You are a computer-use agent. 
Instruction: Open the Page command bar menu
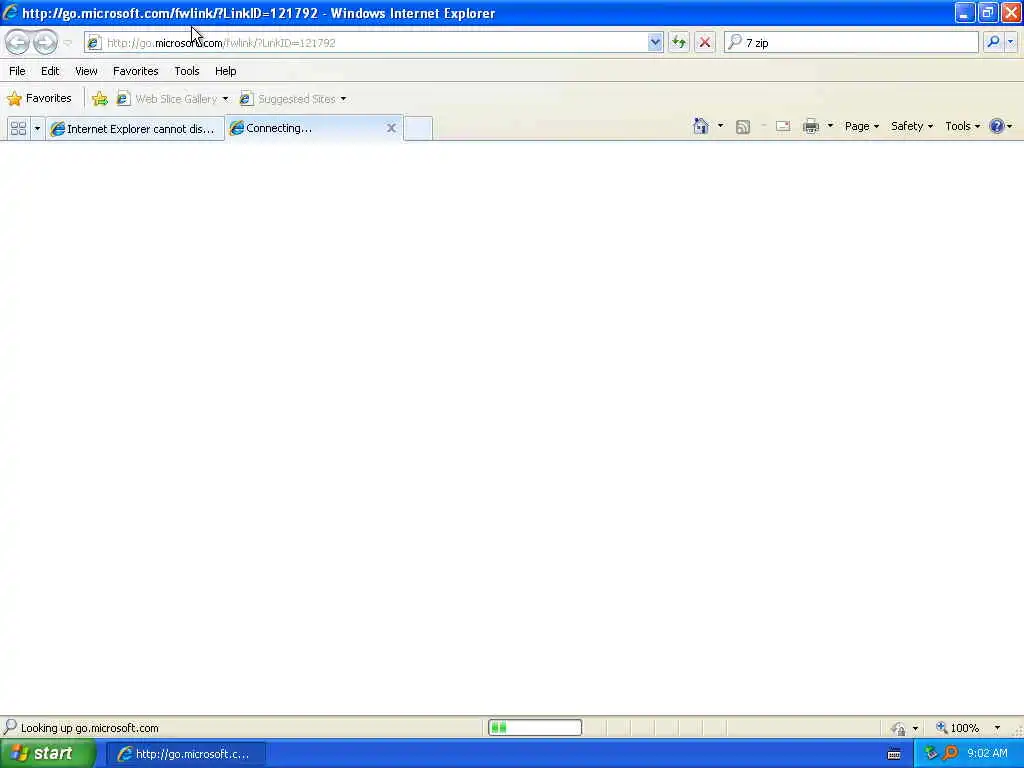tap(861, 126)
